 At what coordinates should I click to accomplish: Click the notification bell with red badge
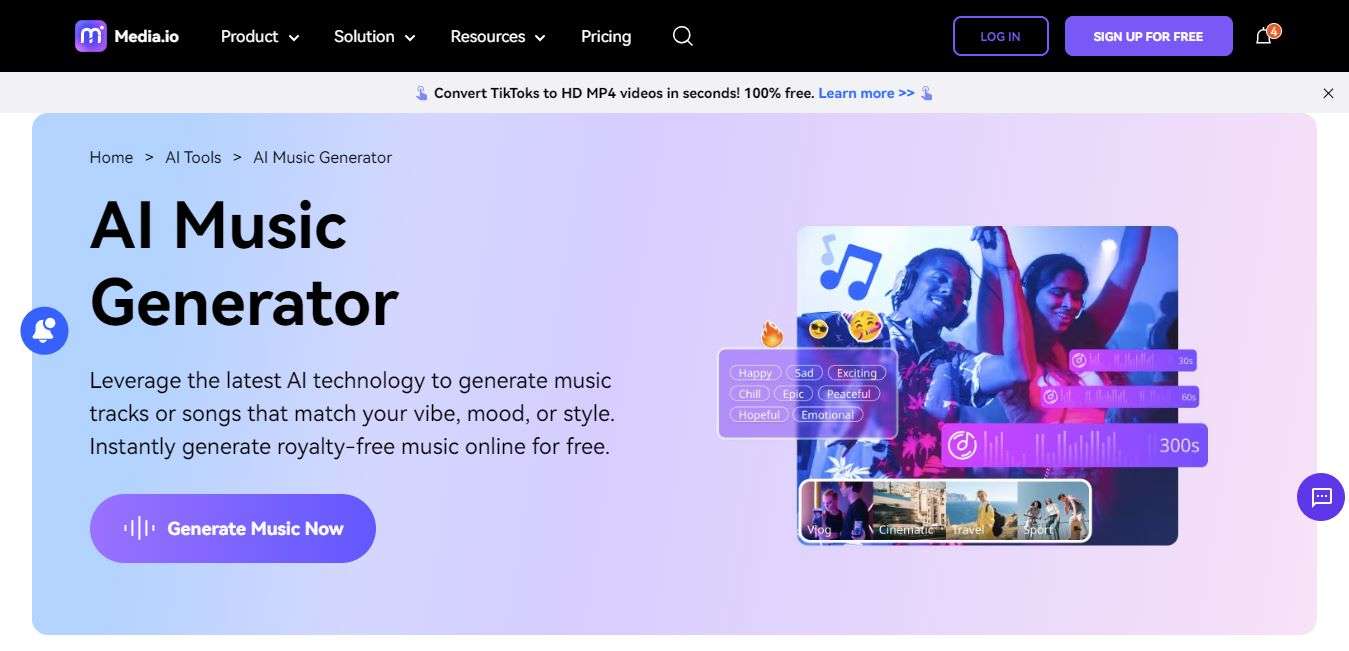(x=1263, y=36)
